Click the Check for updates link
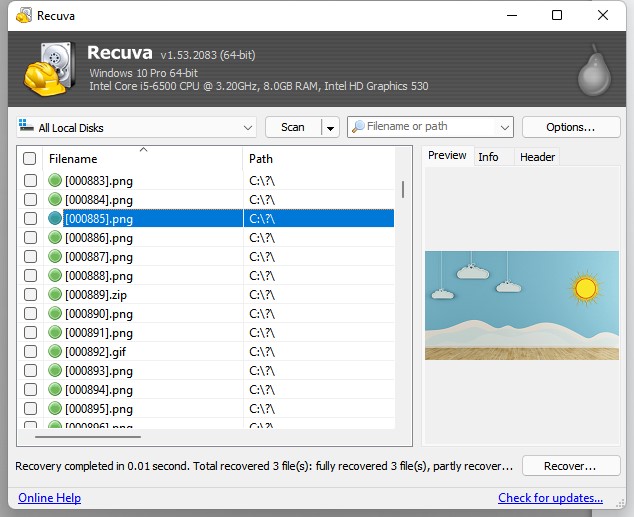 click(550, 498)
